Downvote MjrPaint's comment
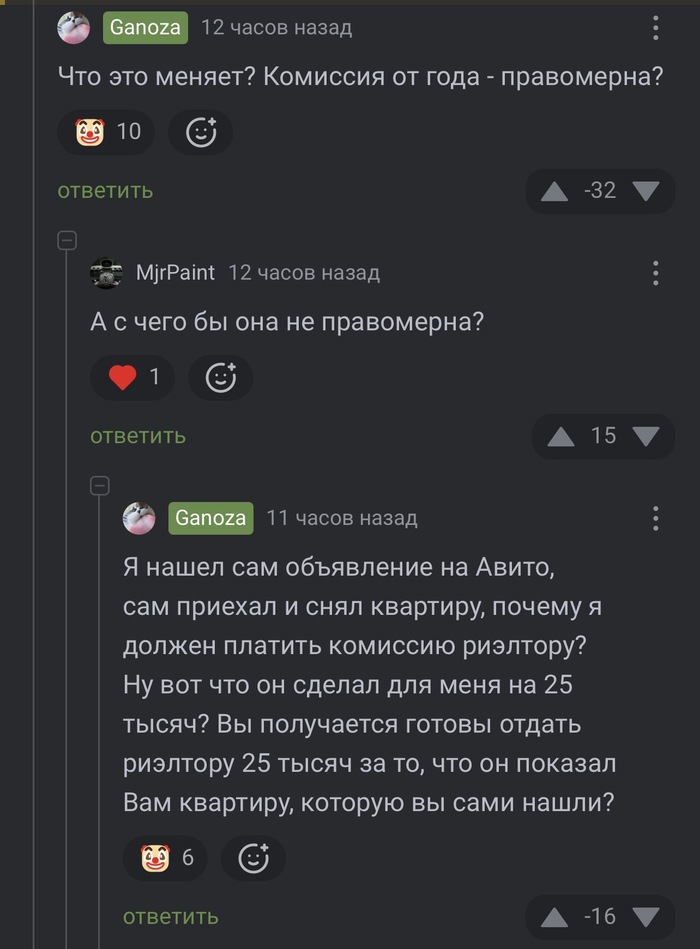The height and width of the screenshot is (949, 700). click(647, 436)
